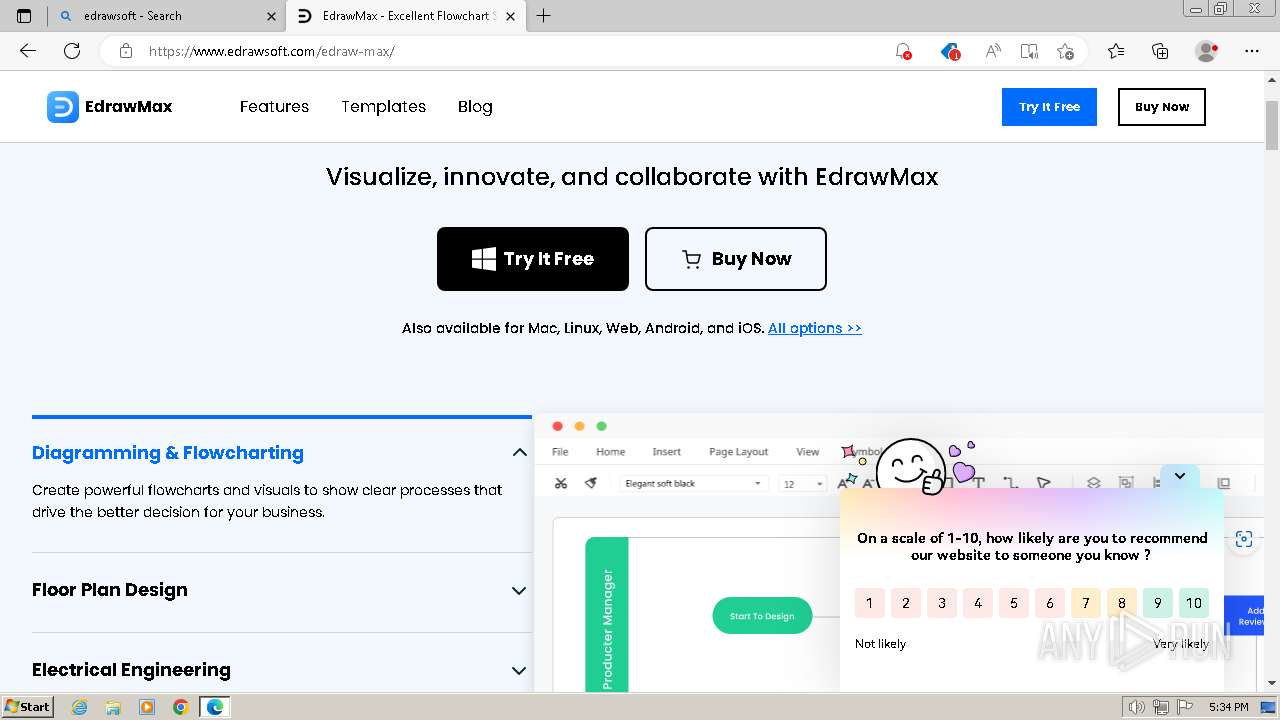Click the Electrical Engineering heading
Screen dimensions: 1280x720
click(x=131, y=670)
